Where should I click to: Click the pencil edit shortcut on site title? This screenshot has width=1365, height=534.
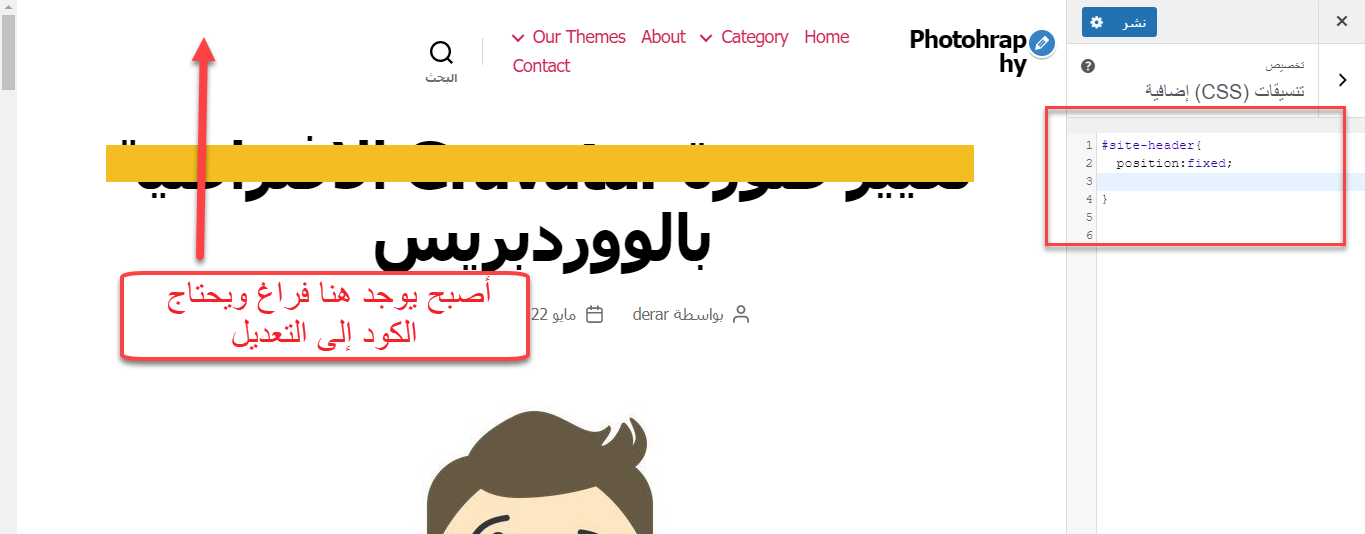1042,43
